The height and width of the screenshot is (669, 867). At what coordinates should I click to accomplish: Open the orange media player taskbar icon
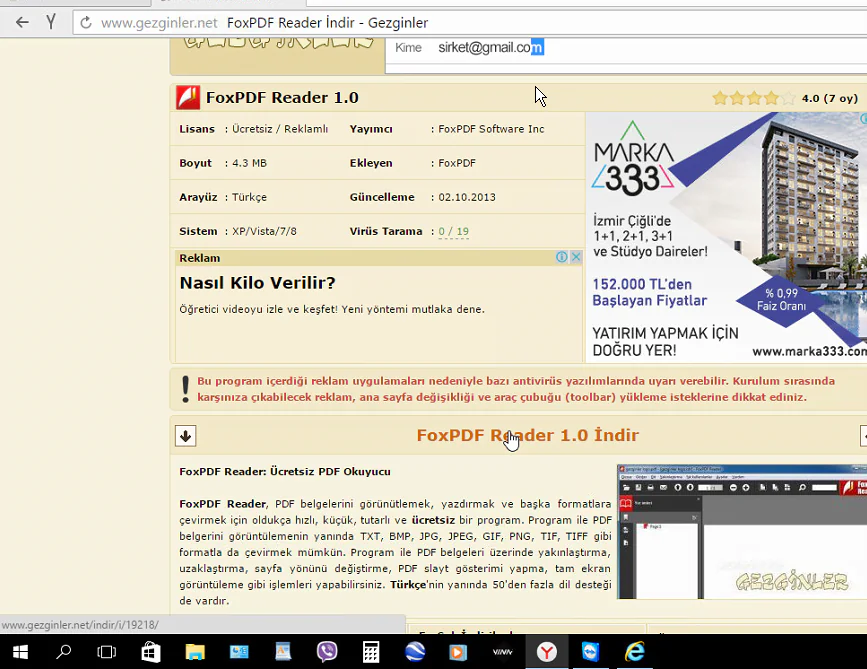click(x=458, y=652)
